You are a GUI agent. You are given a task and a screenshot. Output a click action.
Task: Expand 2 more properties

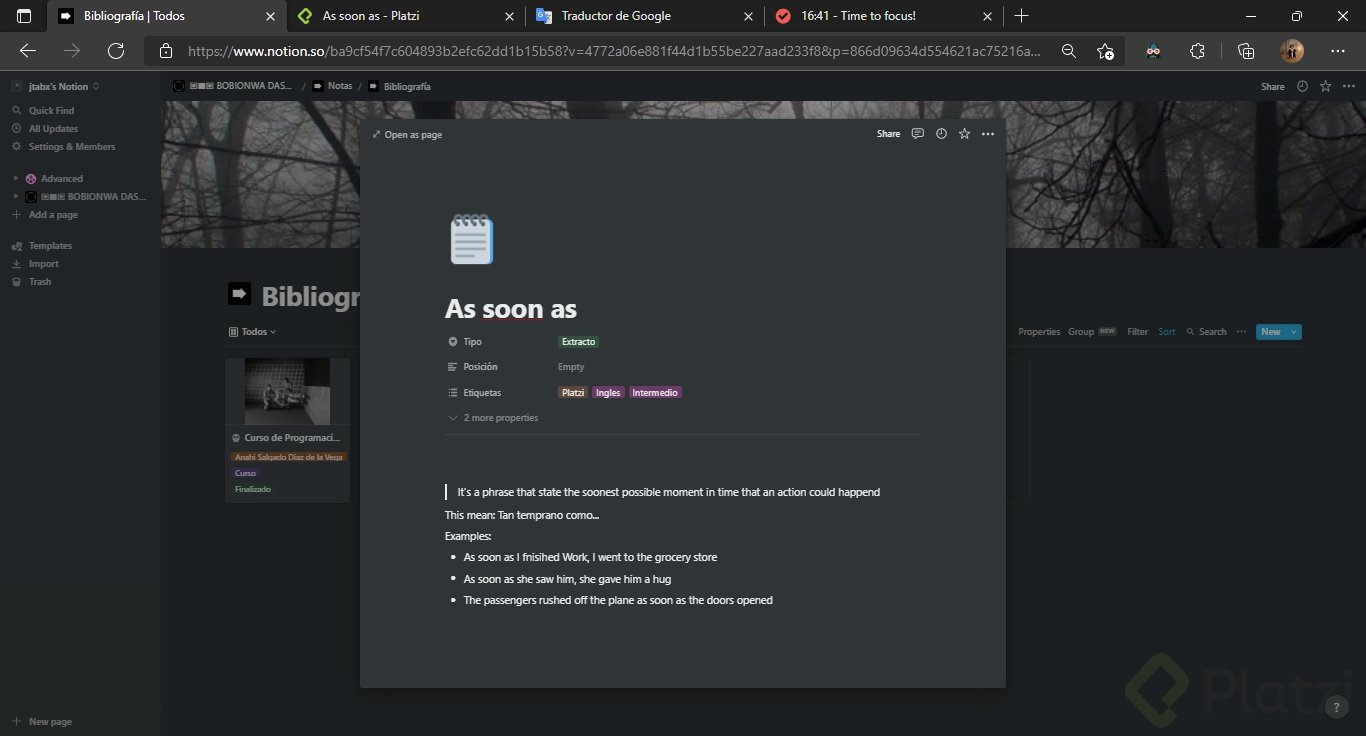pyautogui.click(x=493, y=418)
